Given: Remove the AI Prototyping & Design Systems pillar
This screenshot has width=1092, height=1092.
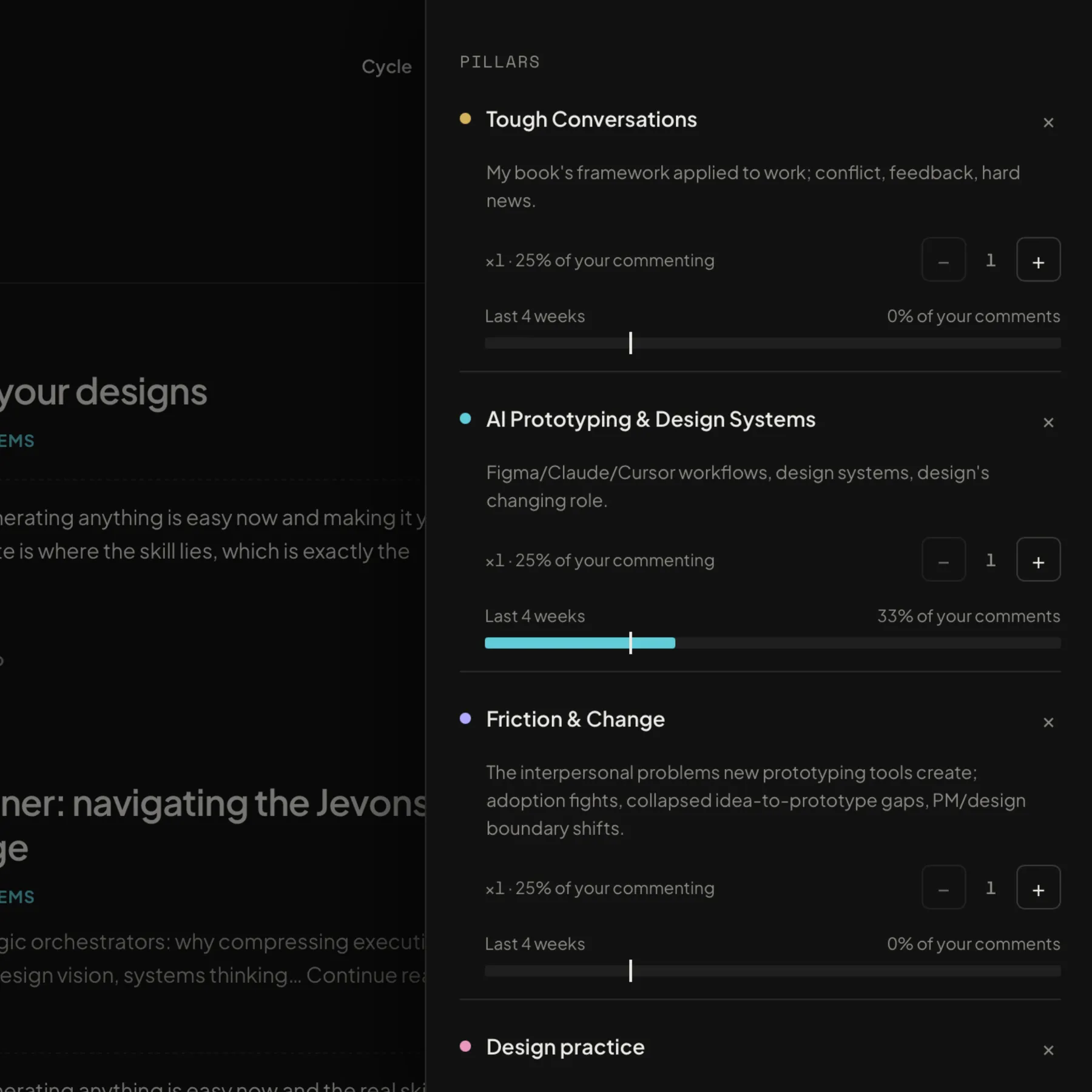Looking at the screenshot, I should coord(1048,422).
